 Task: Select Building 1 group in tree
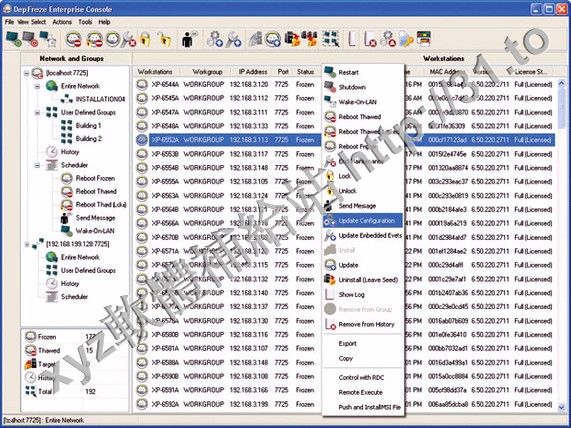(88, 126)
